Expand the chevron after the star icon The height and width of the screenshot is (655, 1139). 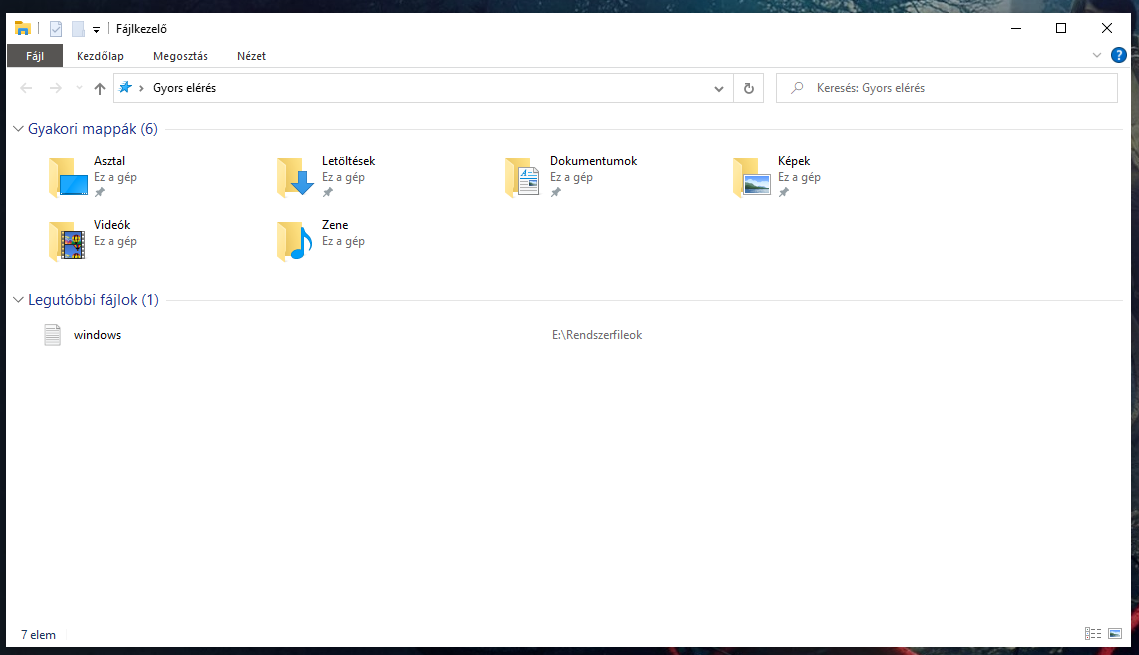(141, 88)
